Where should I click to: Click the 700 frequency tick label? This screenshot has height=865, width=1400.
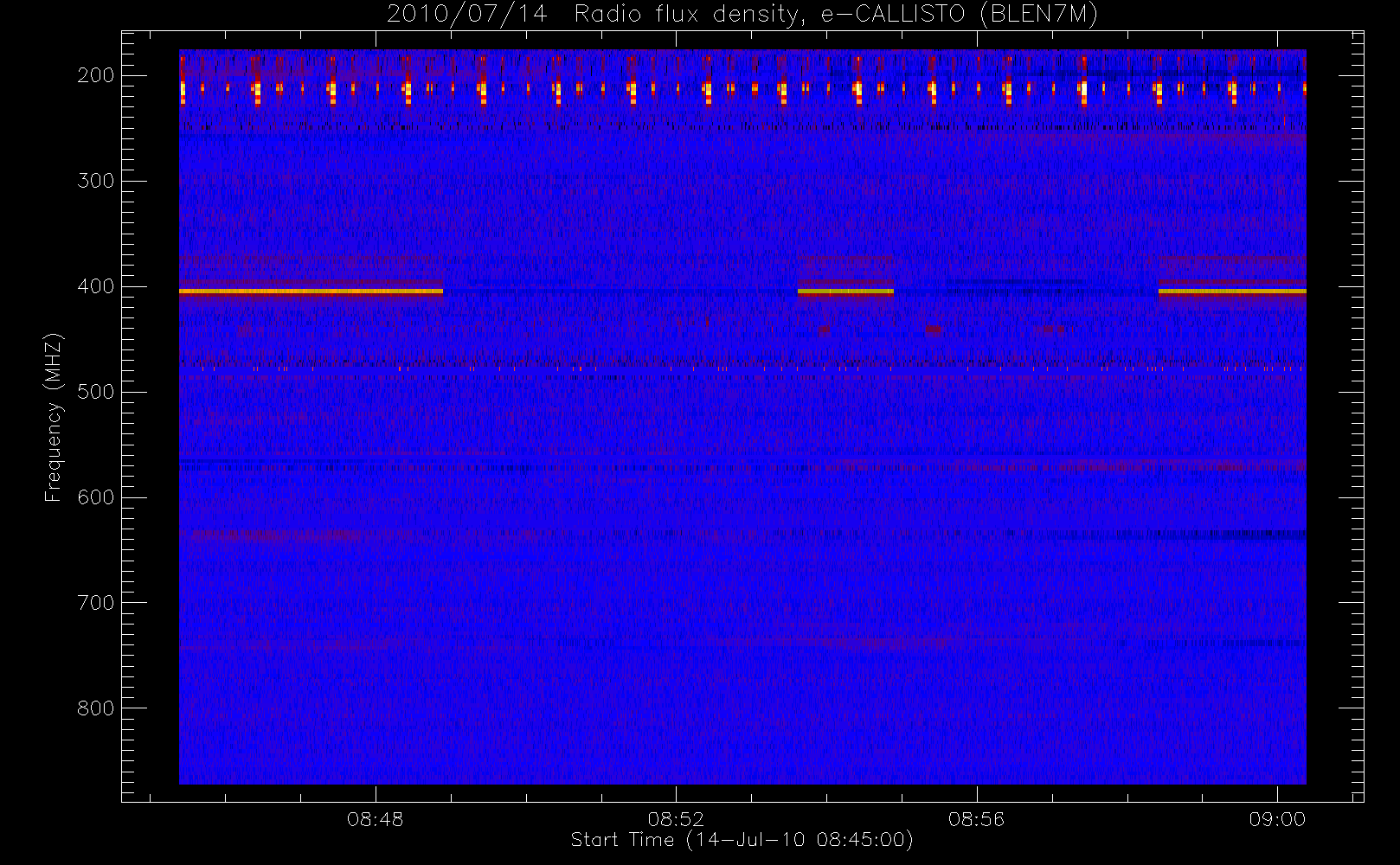(96, 603)
